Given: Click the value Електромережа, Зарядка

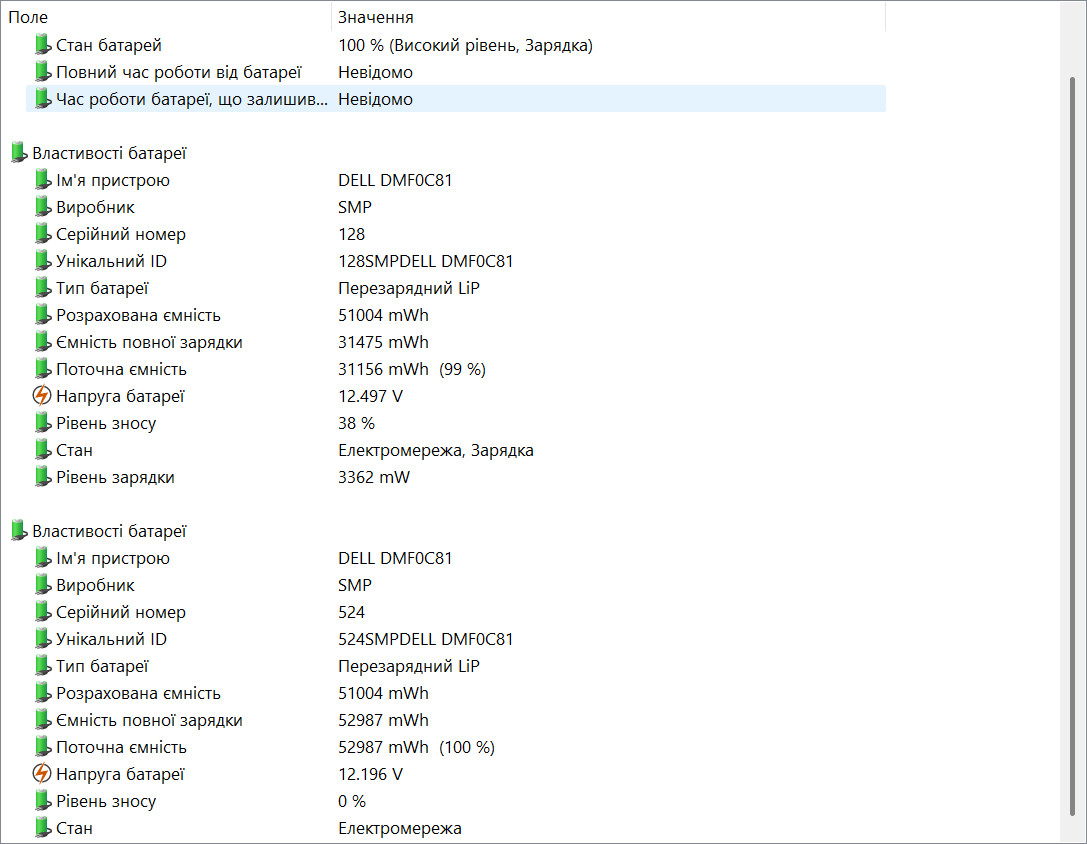Looking at the screenshot, I should point(436,451).
